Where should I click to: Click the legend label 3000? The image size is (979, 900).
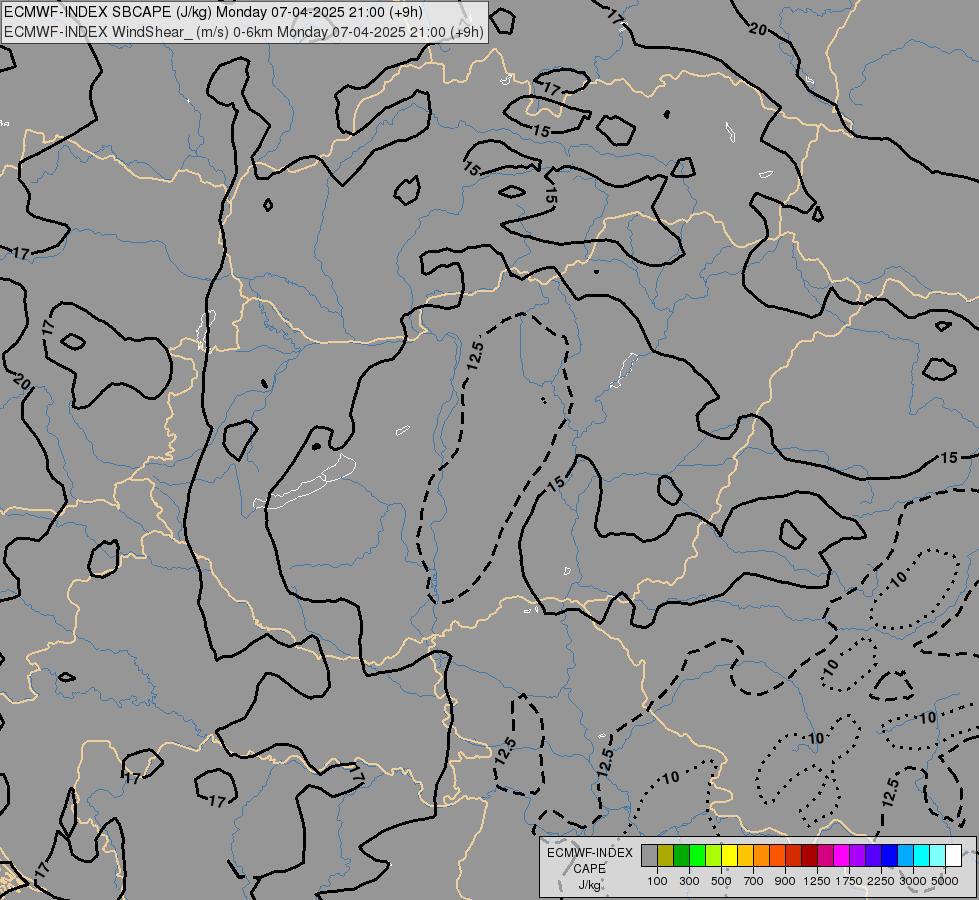[913, 881]
